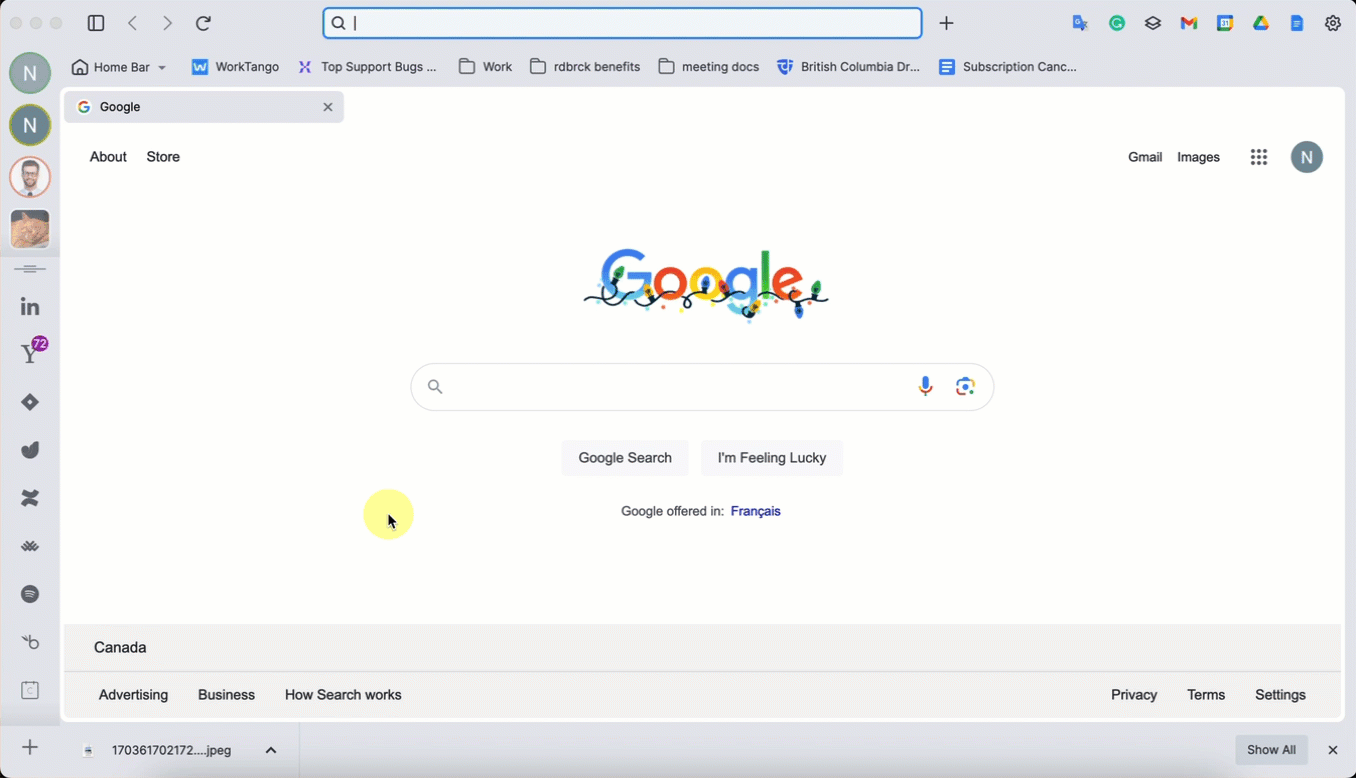
Task: Open the Confluence app in sidebar
Action: (30, 498)
